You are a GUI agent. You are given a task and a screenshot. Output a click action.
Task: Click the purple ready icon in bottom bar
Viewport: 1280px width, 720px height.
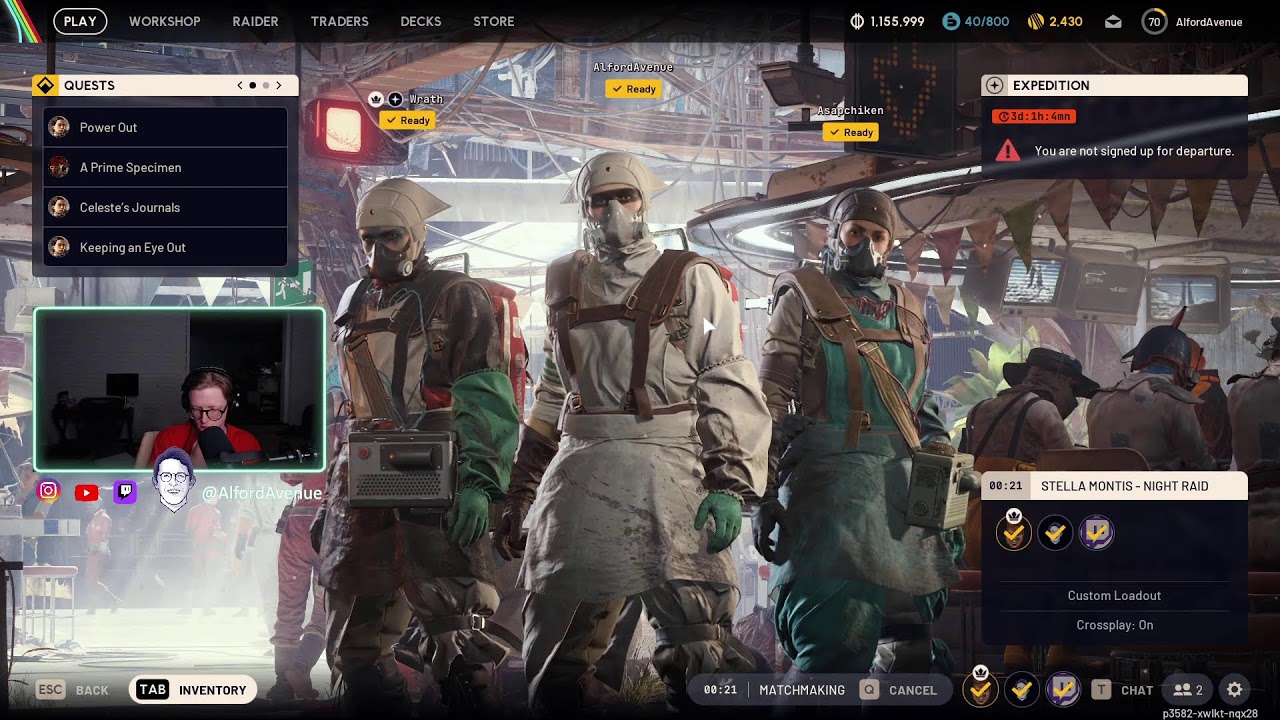tap(1063, 689)
